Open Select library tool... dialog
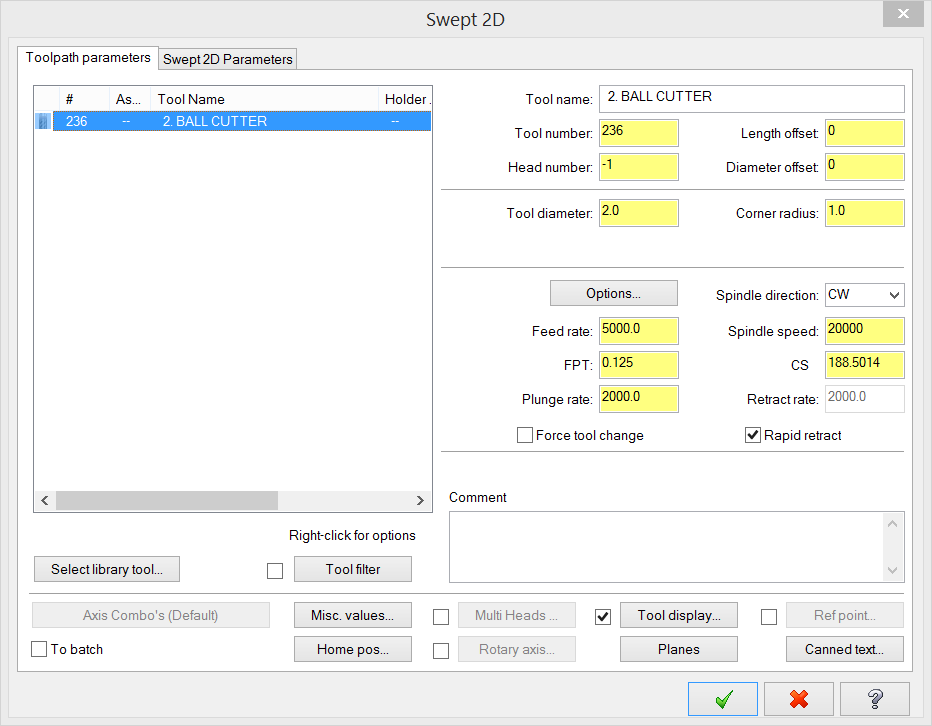The height and width of the screenshot is (726, 932). click(x=107, y=569)
